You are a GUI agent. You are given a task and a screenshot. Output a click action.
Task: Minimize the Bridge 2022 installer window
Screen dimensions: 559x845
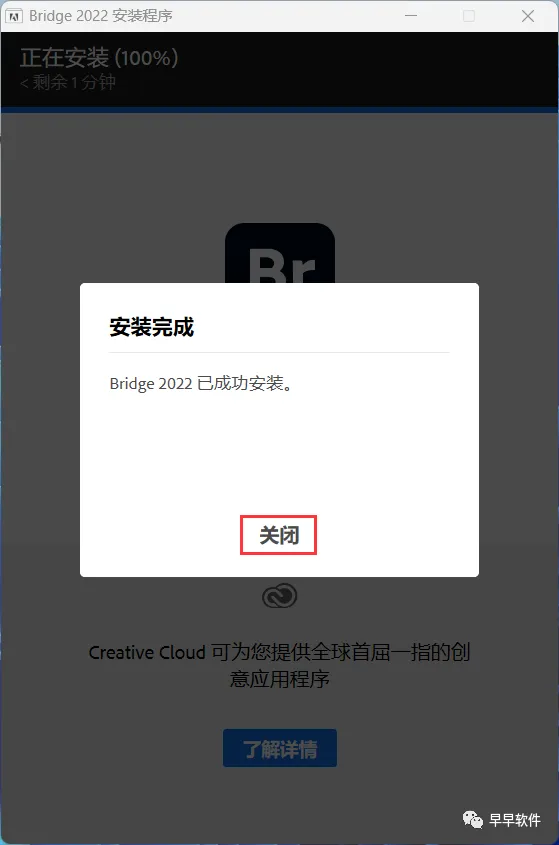tap(411, 16)
